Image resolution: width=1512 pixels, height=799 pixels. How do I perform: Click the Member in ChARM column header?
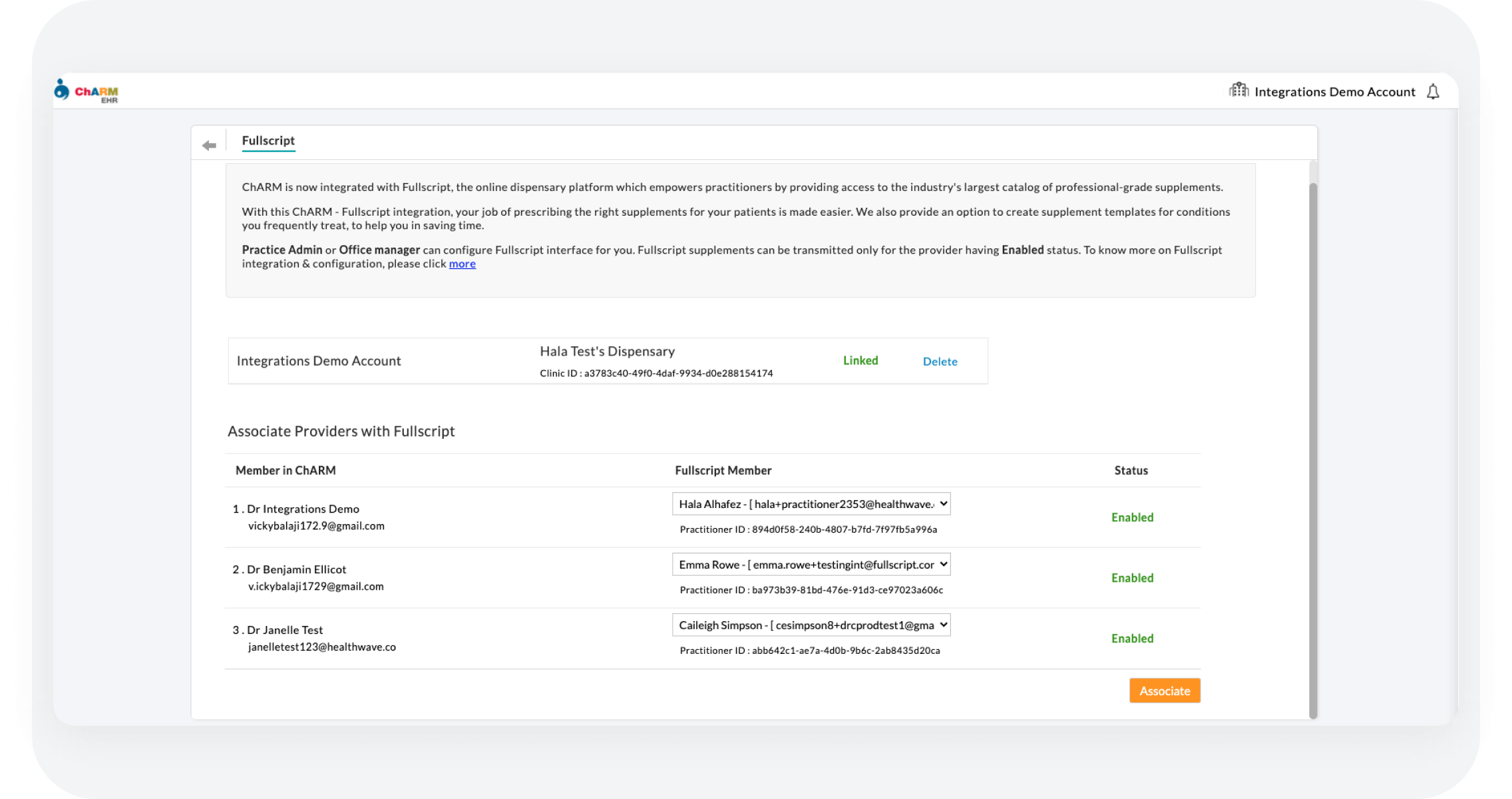[x=285, y=470]
